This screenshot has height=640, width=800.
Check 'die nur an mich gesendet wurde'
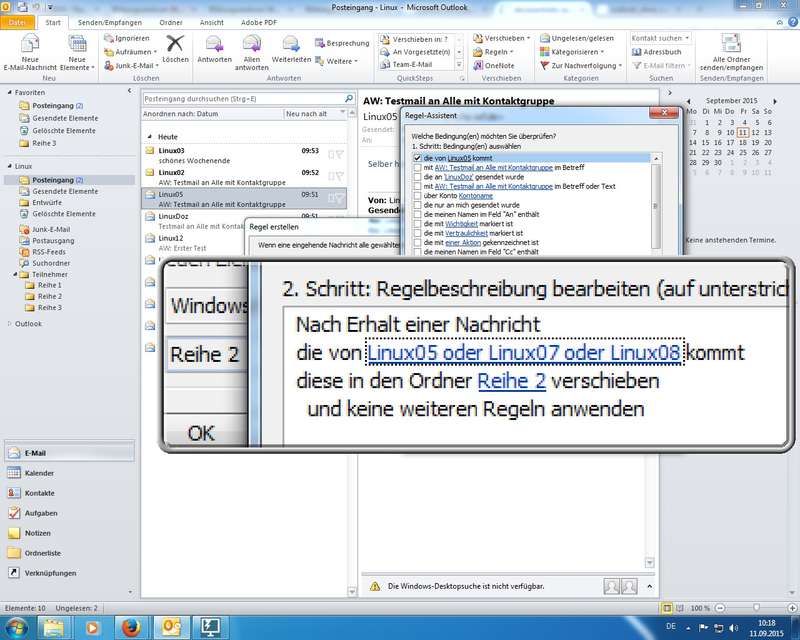417,205
